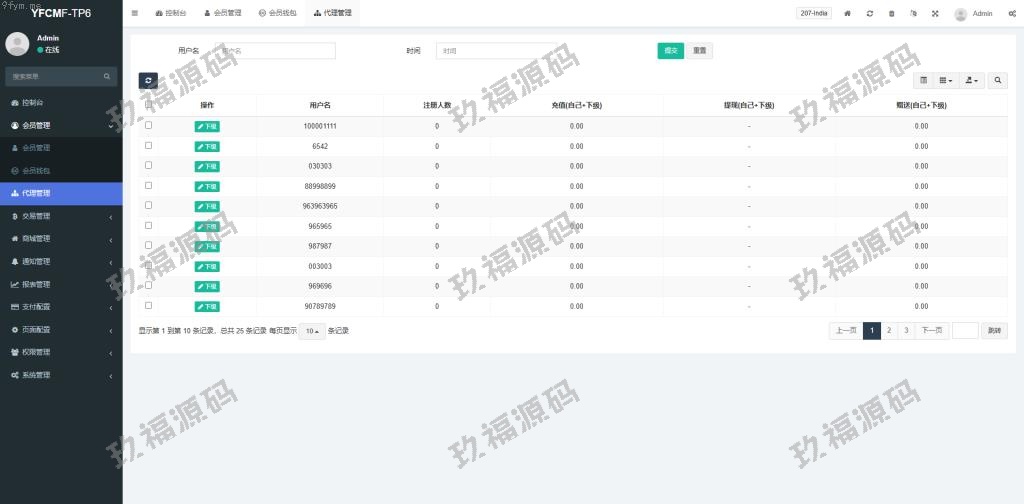Check the select-all checkbox in table header
The height and width of the screenshot is (504, 1024).
pos(149,105)
